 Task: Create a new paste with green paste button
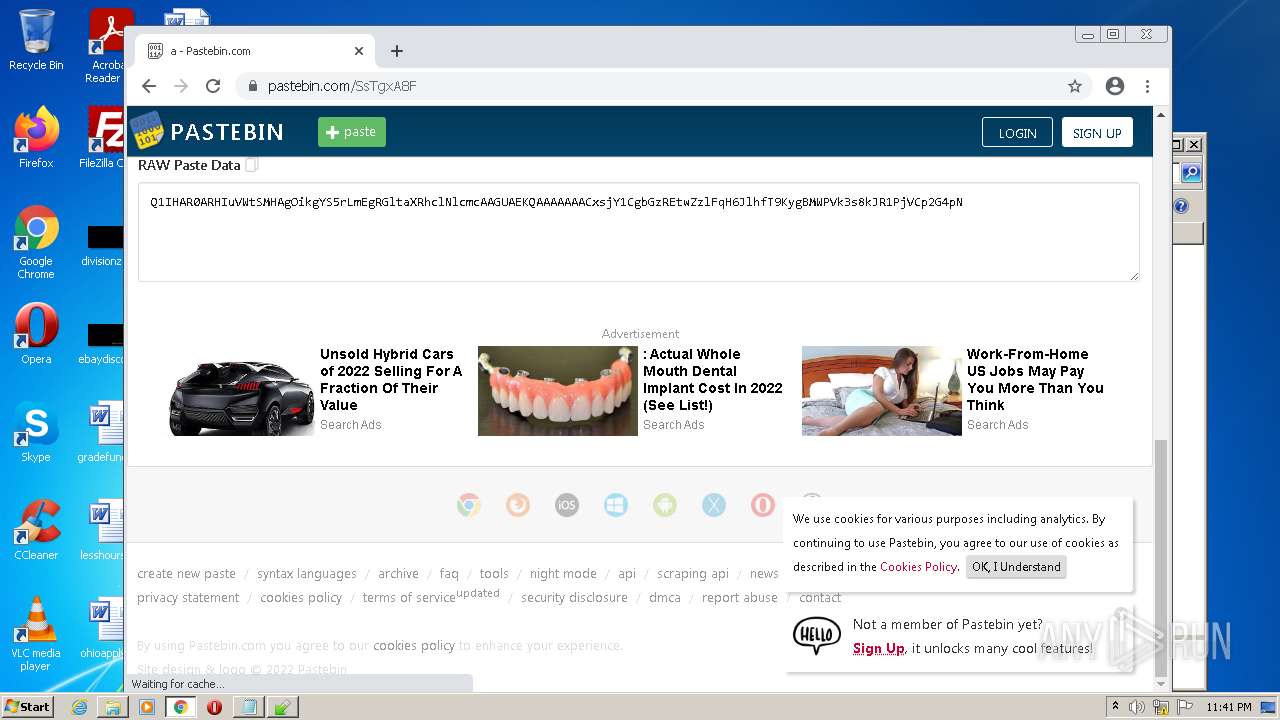coord(351,132)
